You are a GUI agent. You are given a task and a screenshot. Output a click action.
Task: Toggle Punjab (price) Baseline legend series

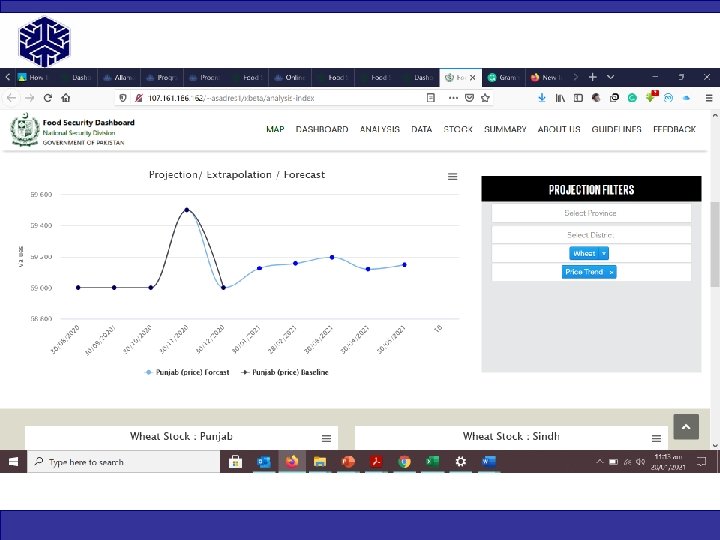coord(285,372)
